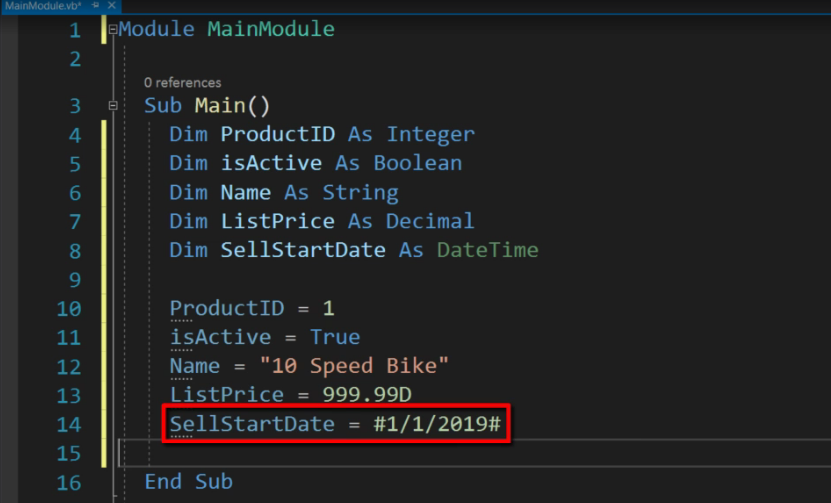The image size is (831, 503).
Task: Click the String type on line 6
Action: tap(360, 192)
